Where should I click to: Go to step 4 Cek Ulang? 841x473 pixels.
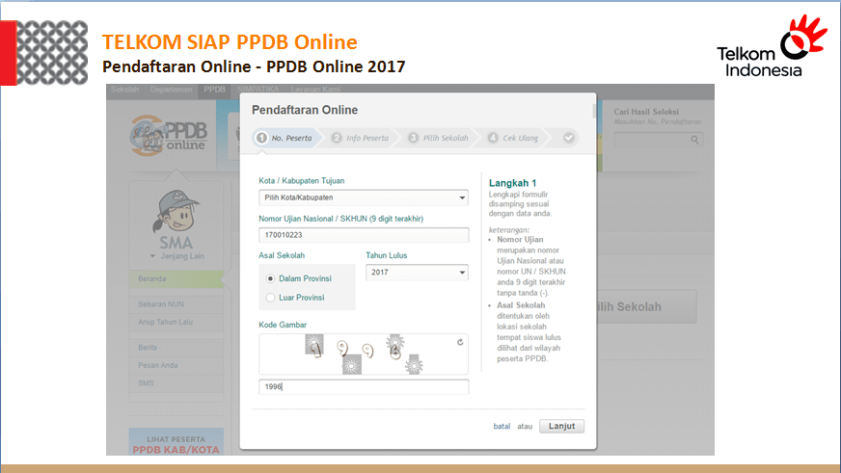point(517,138)
